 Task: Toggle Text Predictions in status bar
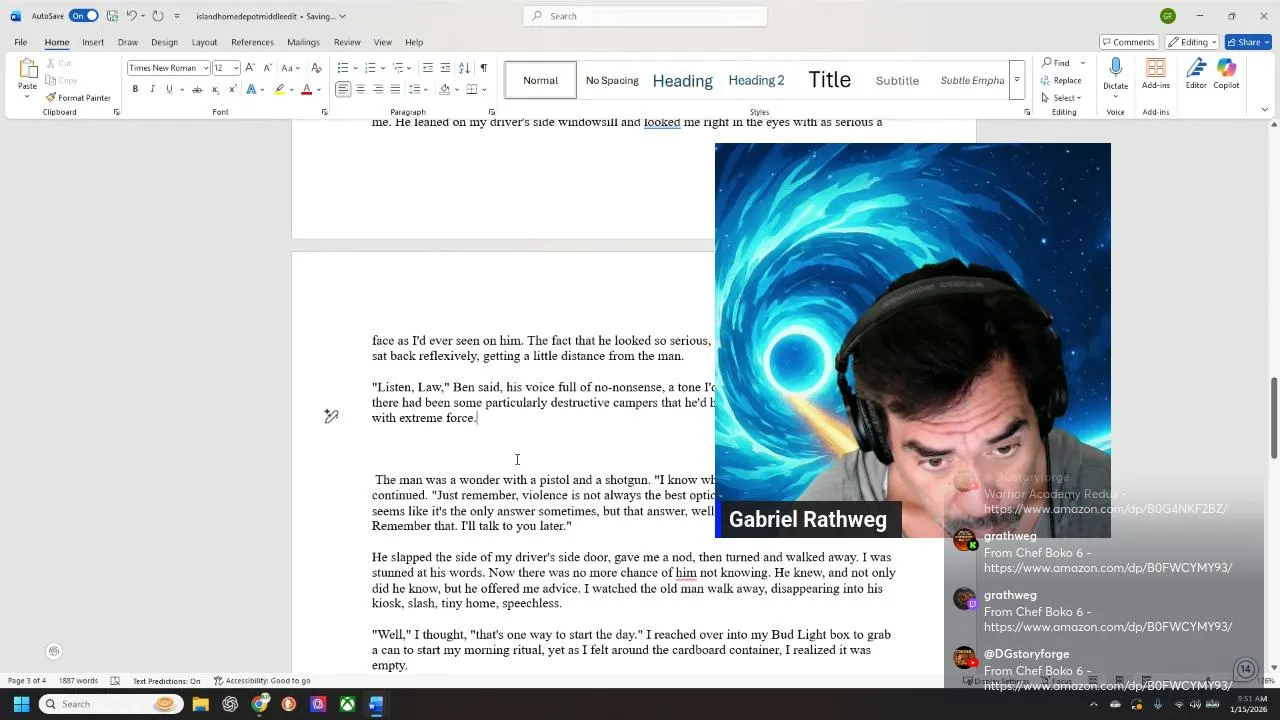[166, 681]
